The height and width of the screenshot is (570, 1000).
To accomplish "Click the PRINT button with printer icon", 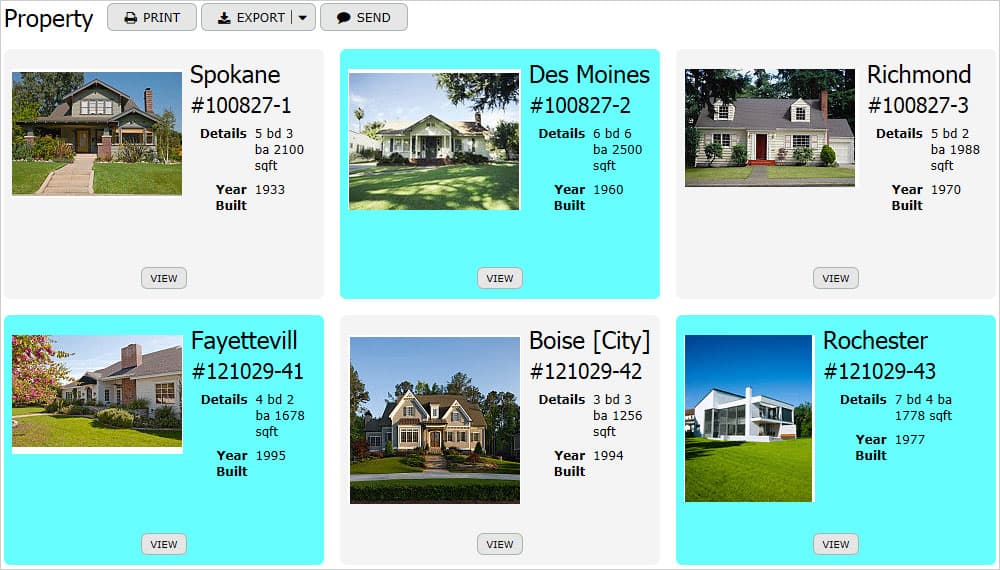I will pyautogui.click(x=152, y=18).
